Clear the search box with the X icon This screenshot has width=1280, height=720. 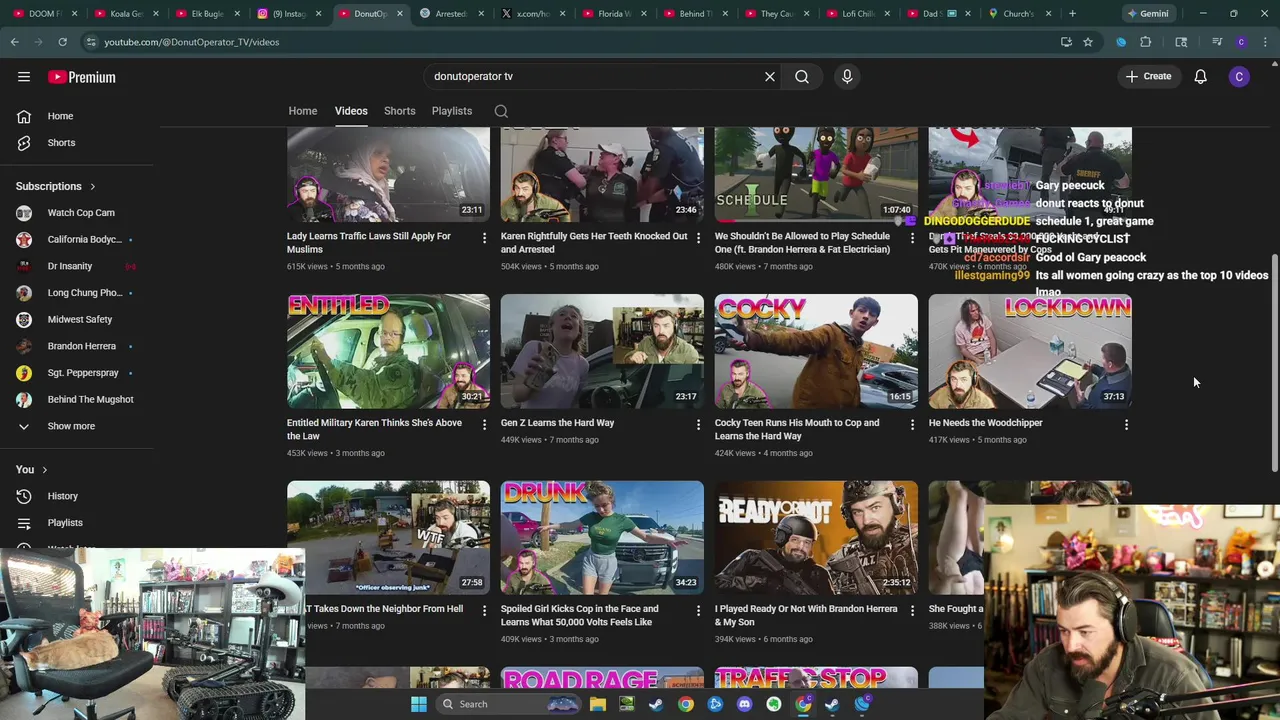coord(770,76)
